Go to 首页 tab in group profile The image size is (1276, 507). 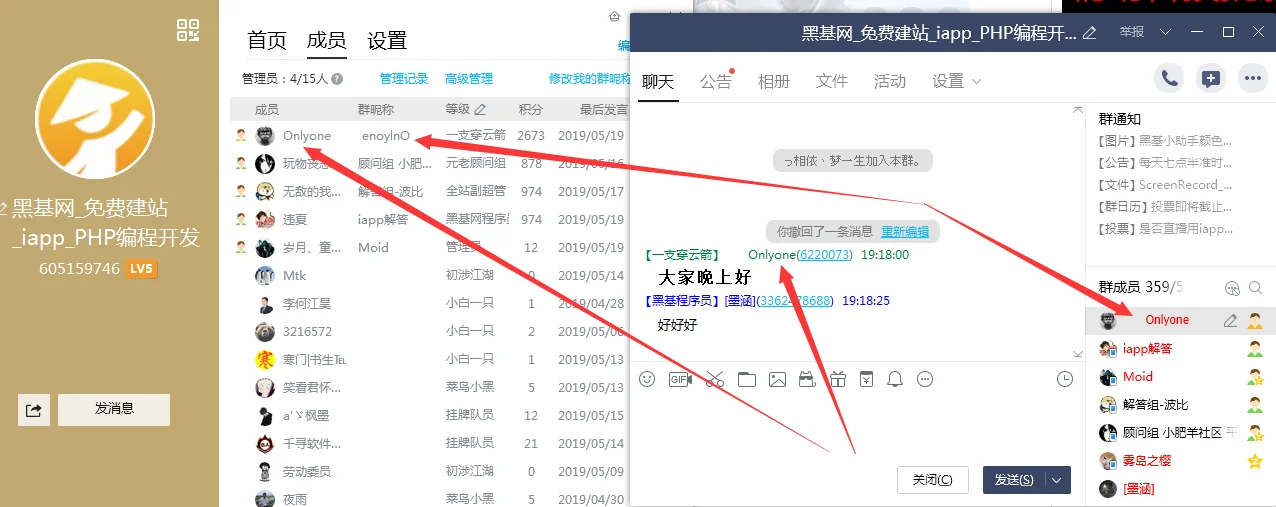click(267, 41)
